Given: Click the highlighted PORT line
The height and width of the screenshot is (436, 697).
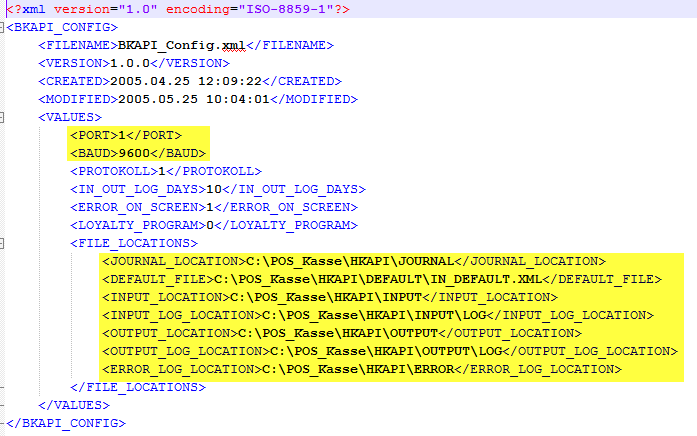Looking at the screenshot, I should click(125, 135).
